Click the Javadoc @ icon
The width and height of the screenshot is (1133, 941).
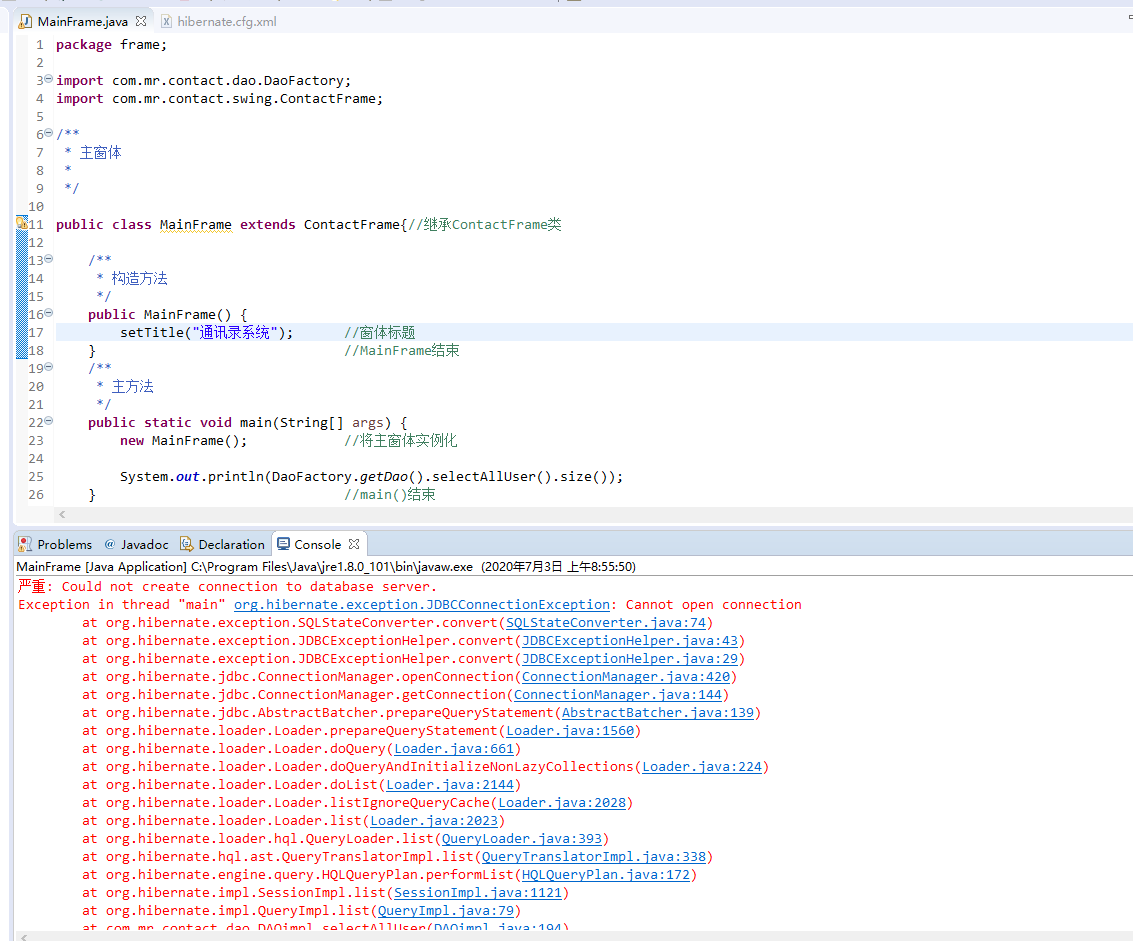click(110, 543)
